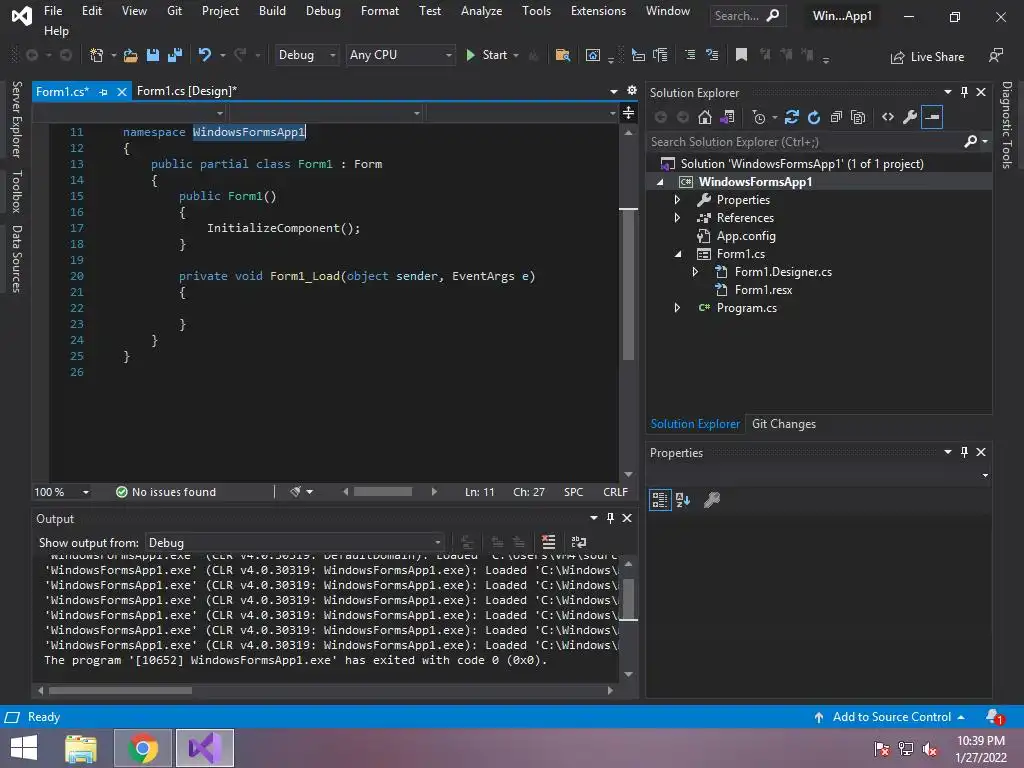Click the notifications bell in status bar
Screen dimensions: 1024x768
(x=995, y=717)
